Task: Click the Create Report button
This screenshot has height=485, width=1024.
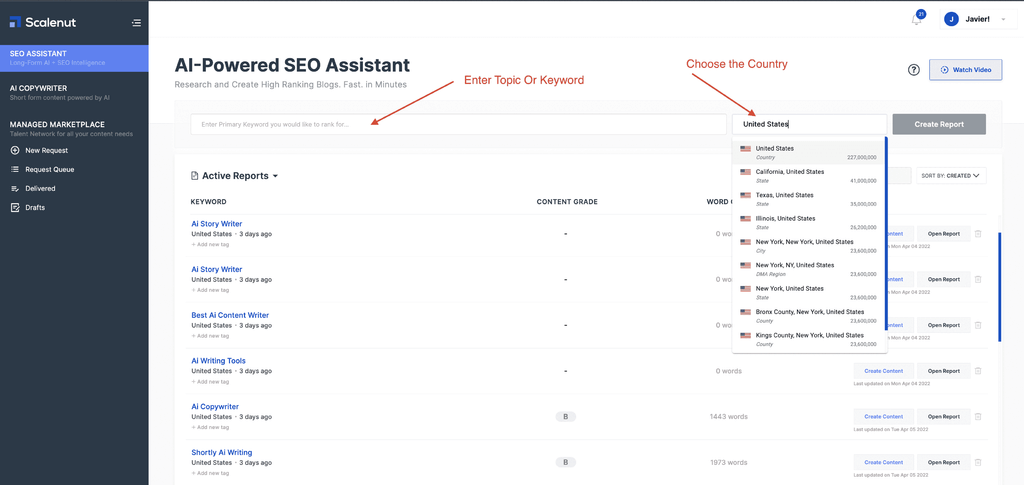Action: point(939,124)
